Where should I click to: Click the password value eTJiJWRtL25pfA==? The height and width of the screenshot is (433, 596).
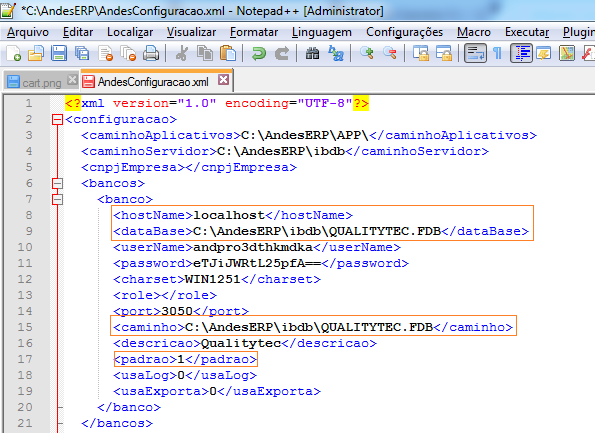click(257, 263)
